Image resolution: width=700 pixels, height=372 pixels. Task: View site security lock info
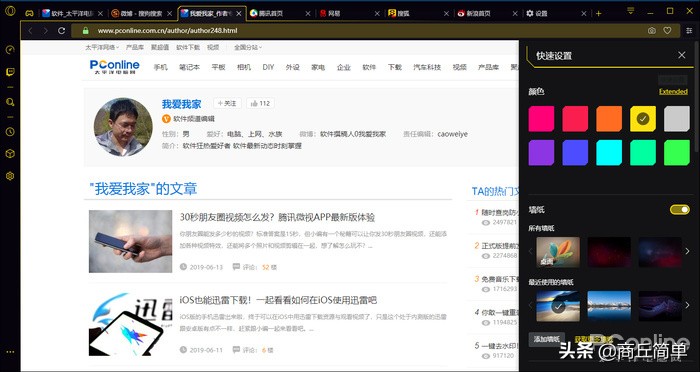pos(86,31)
